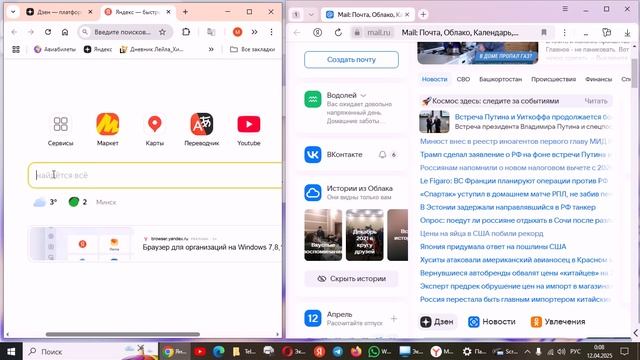Go to home page in Chrome
The height and width of the screenshot is (360, 640).
tap(65, 32)
